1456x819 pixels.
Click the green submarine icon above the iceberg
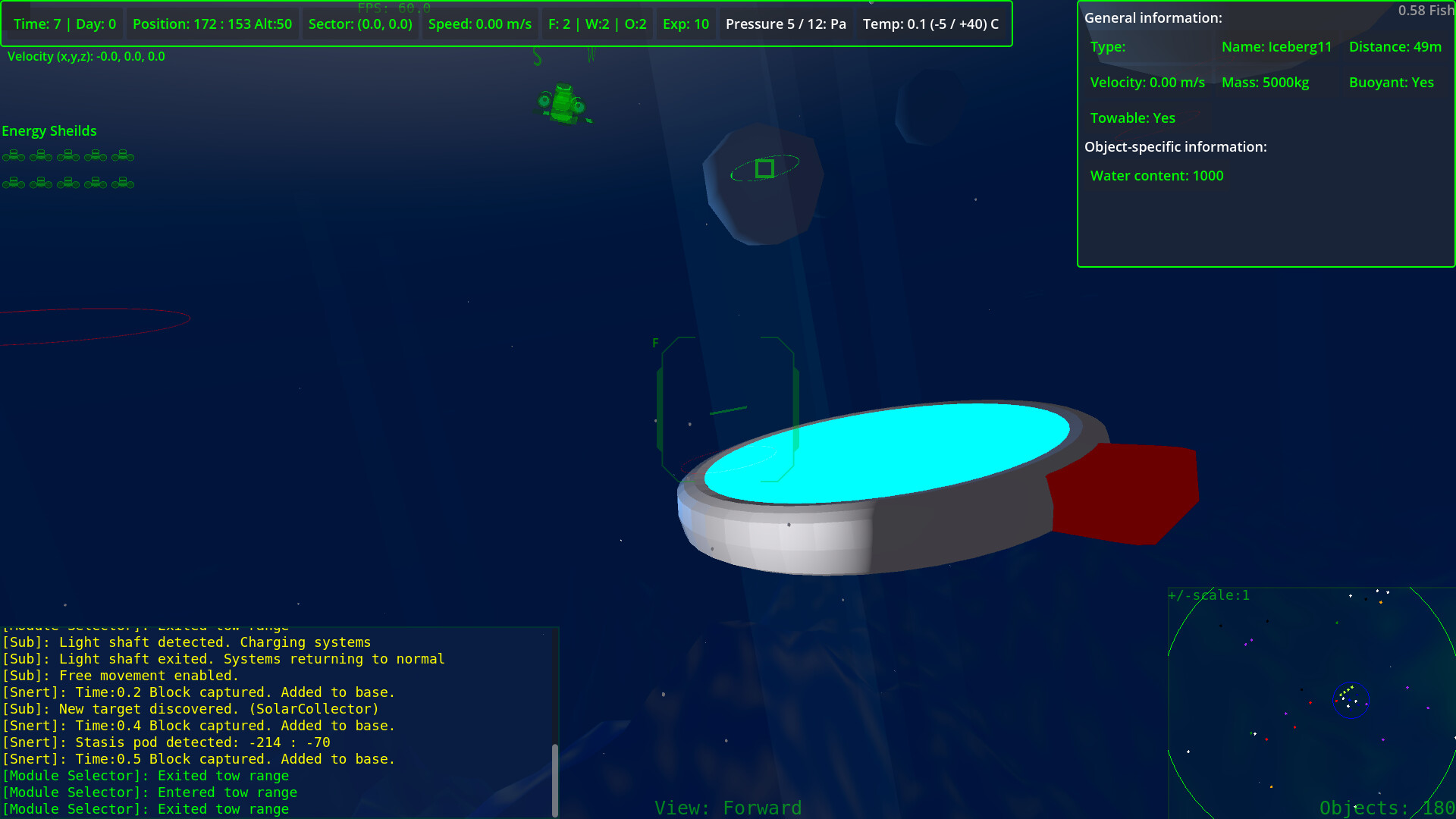point(563,104)
